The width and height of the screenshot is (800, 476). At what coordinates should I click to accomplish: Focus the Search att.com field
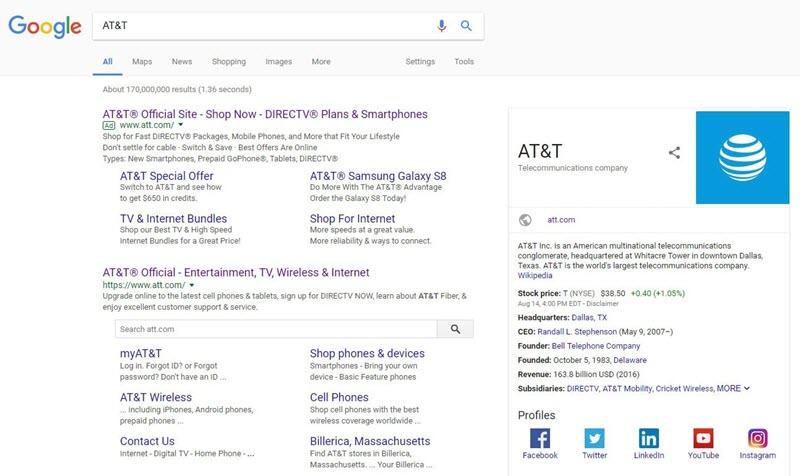tap(276, 329)
